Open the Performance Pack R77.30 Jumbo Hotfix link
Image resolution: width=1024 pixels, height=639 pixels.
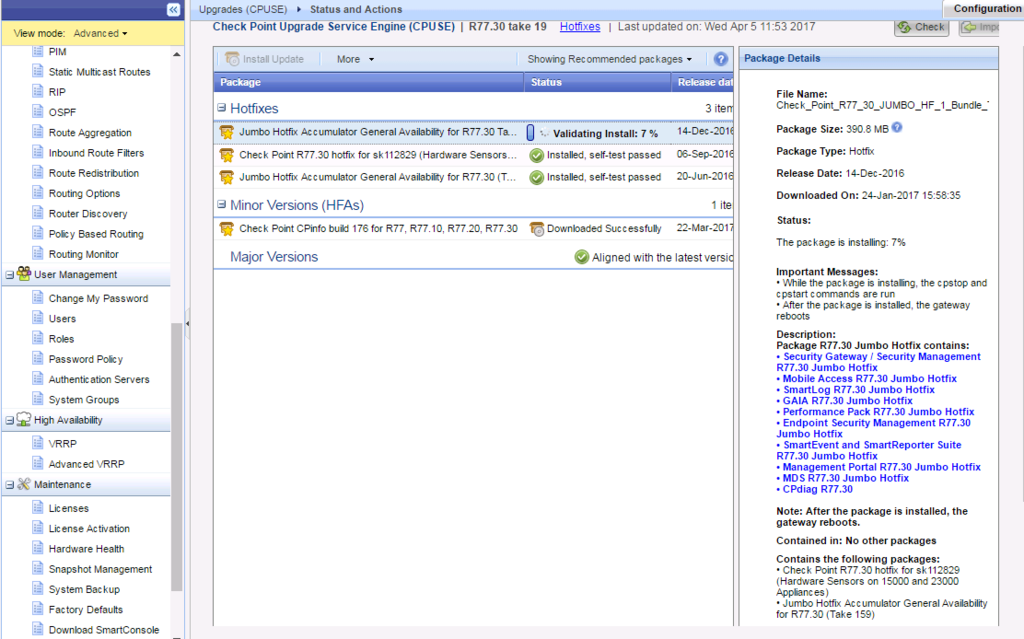pyautogui.click(x=878, y=412)
